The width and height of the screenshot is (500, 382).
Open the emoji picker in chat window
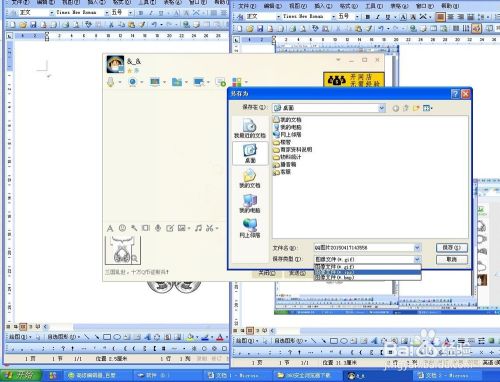(122, 228)
